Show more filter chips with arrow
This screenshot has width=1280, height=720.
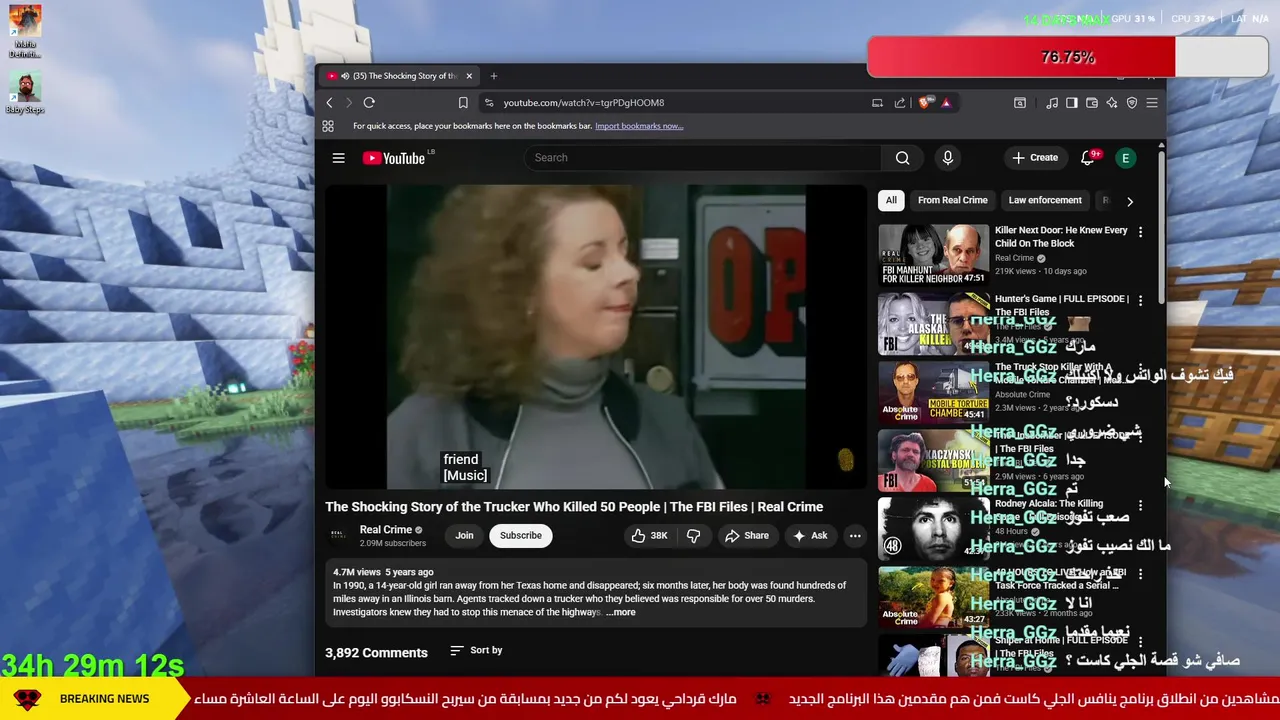[x=1130, y=201]
